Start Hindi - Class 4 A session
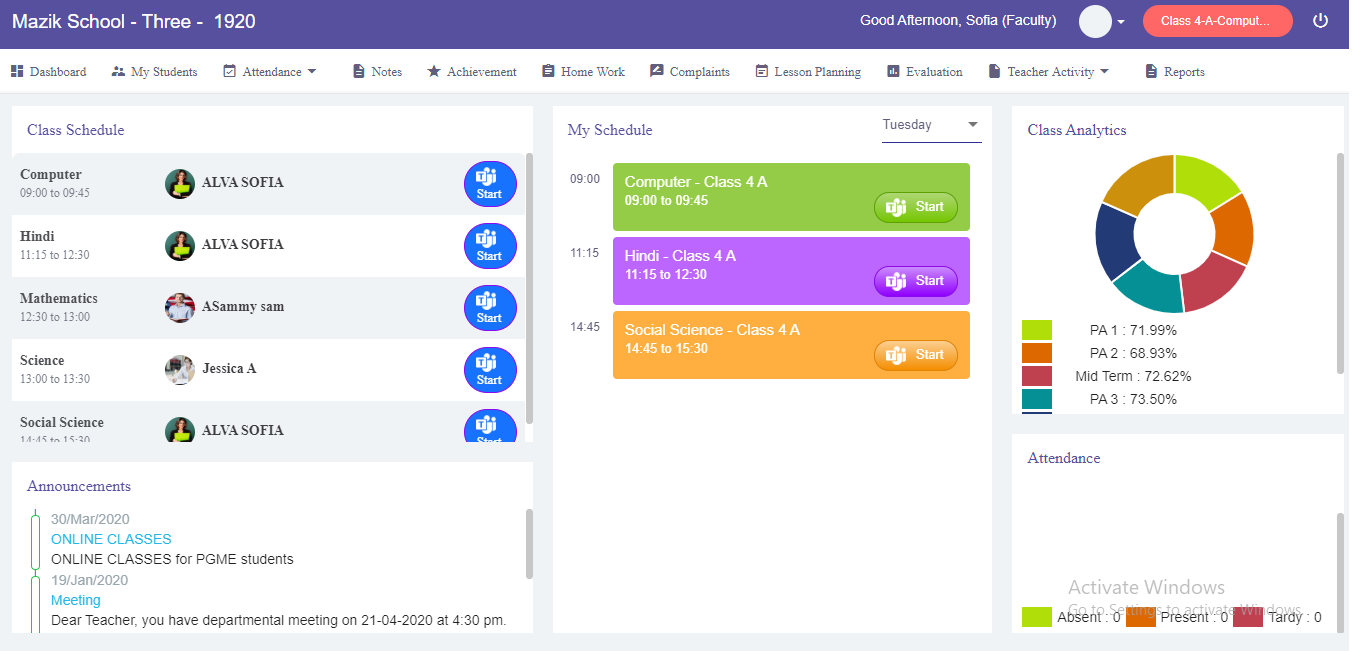1370x651 pixels. 916,281
